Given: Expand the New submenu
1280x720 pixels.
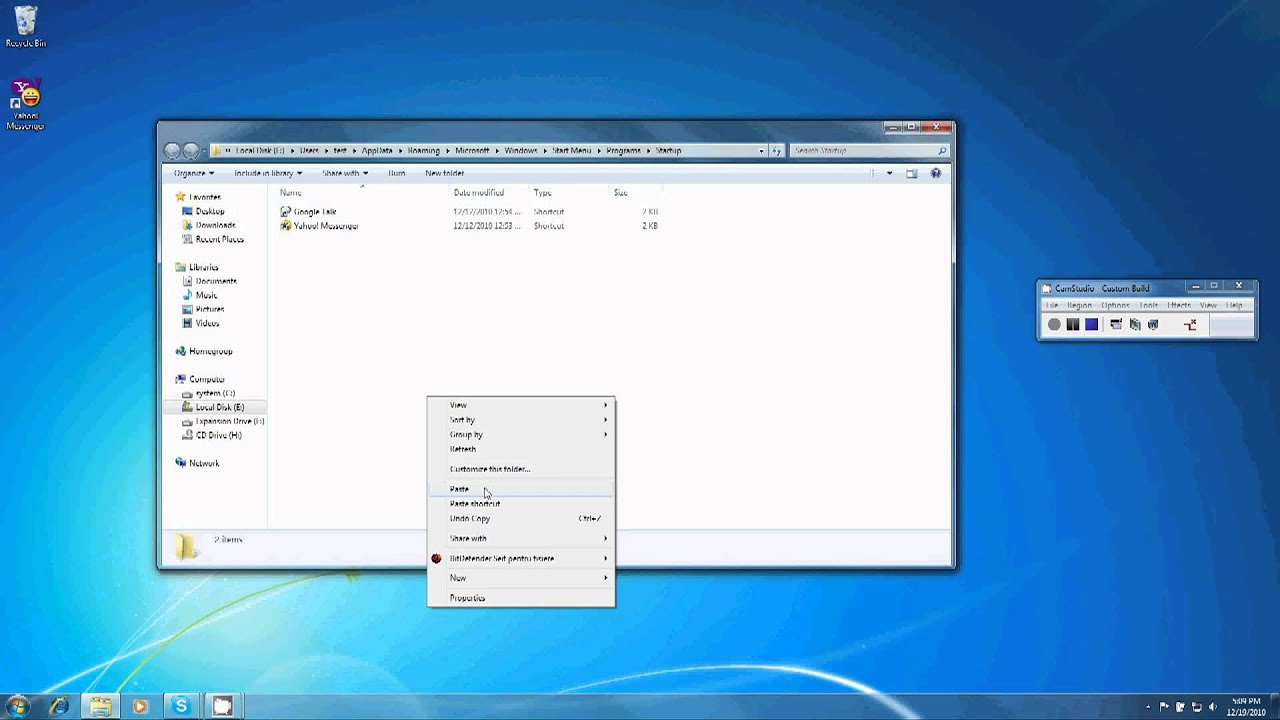Looking at the screenshot, I should (521, 578).
